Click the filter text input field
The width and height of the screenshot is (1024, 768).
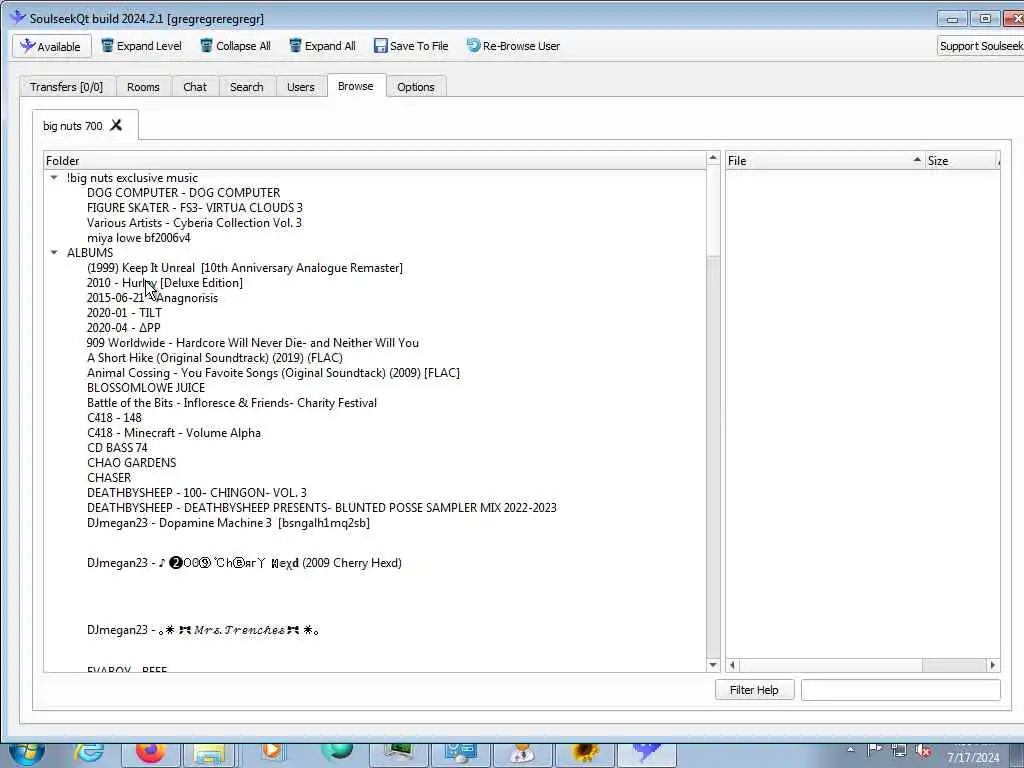901,690
